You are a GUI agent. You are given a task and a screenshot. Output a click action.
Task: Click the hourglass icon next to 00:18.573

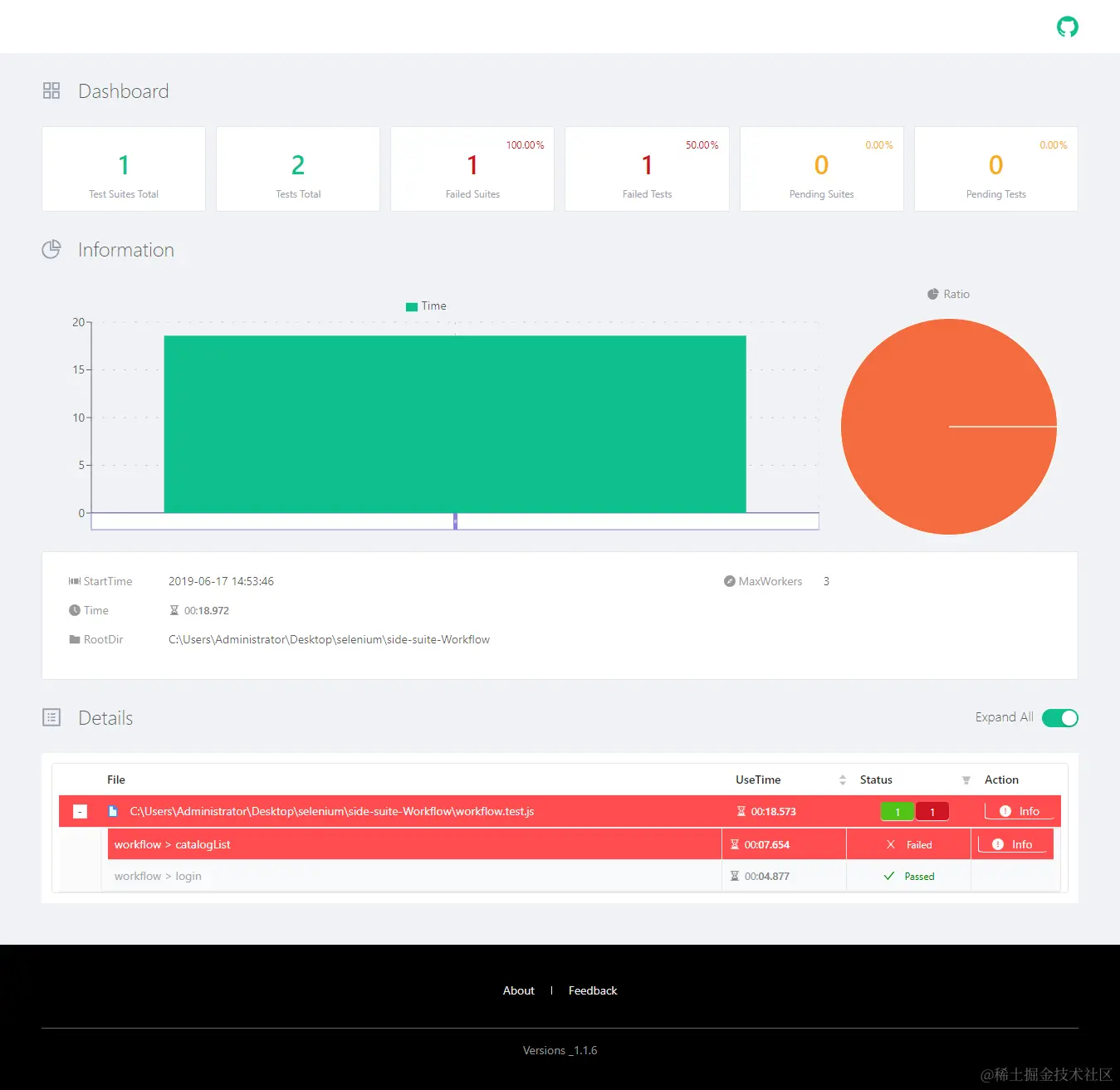(x=740, y=811)
